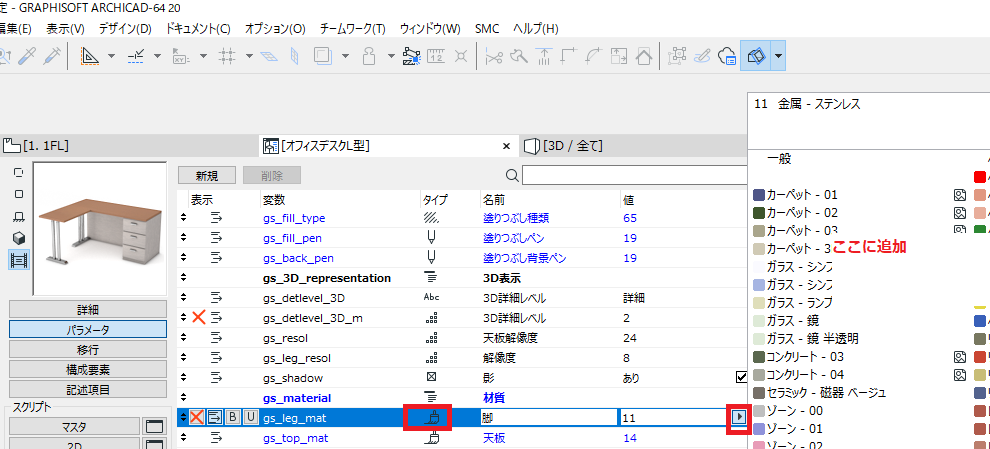Open the ウィンドウ(W) menu
The height and width of the screenshot is (449, 990).
(x=430, y=29)
